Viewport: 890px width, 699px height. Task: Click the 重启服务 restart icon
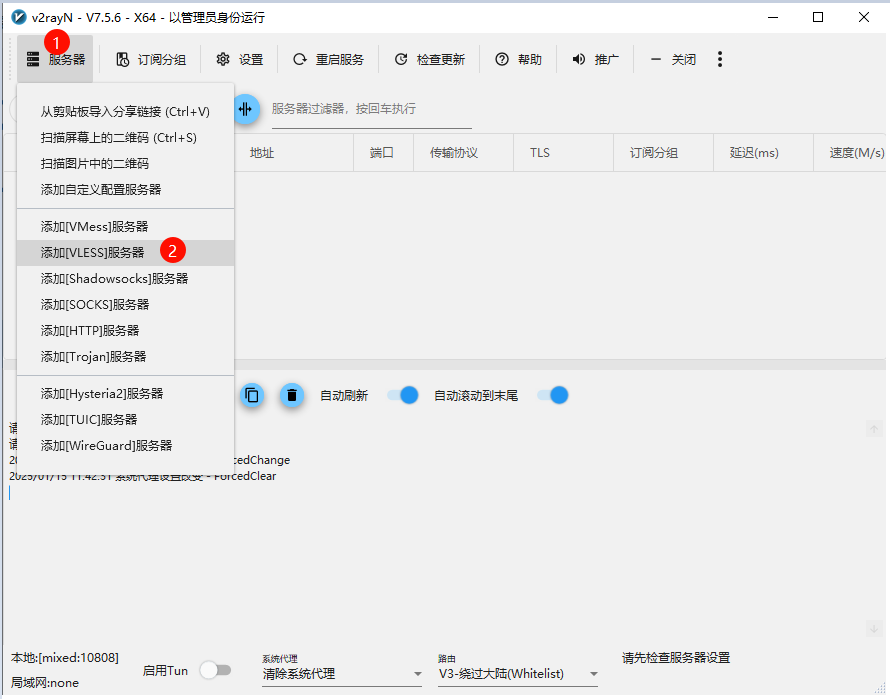tap(300, 60)
